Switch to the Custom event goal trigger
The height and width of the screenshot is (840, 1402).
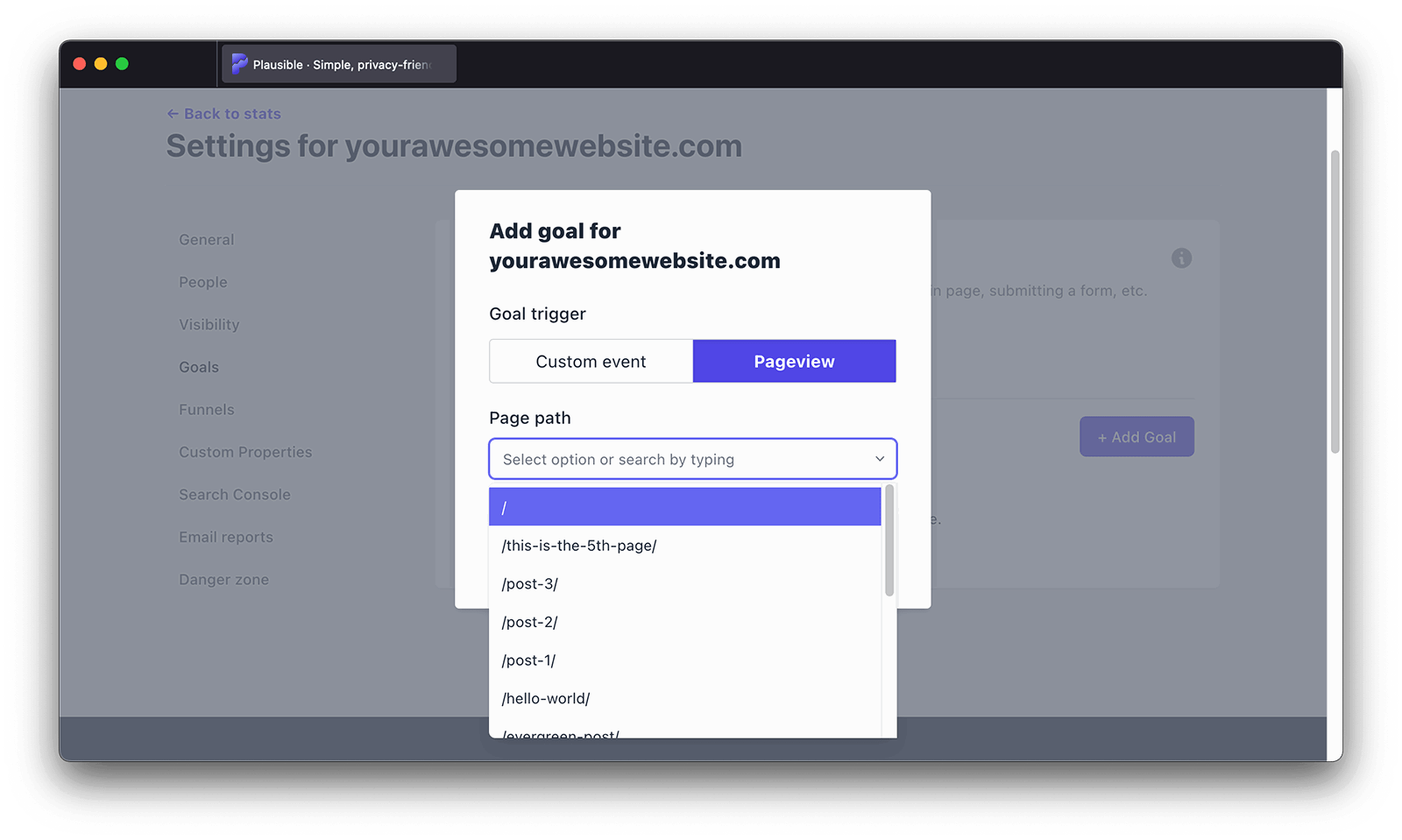(591, 360)
